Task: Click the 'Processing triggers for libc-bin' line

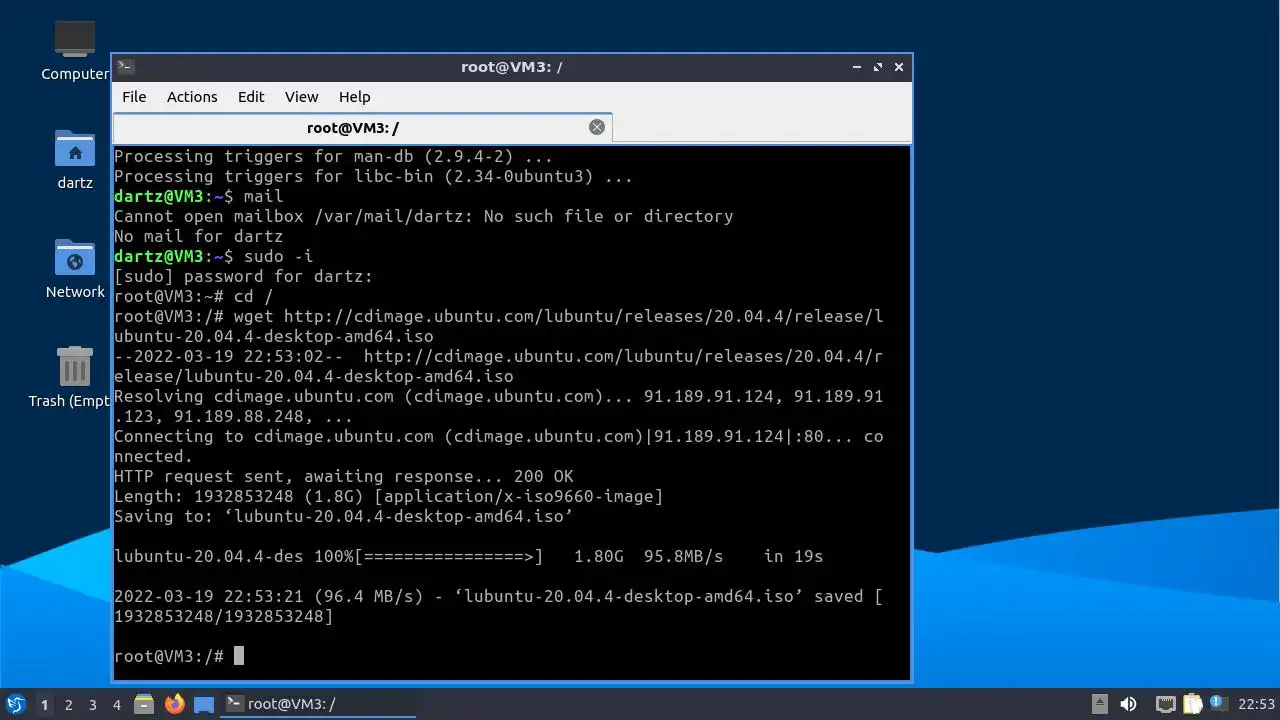Action: coord(373,177)
